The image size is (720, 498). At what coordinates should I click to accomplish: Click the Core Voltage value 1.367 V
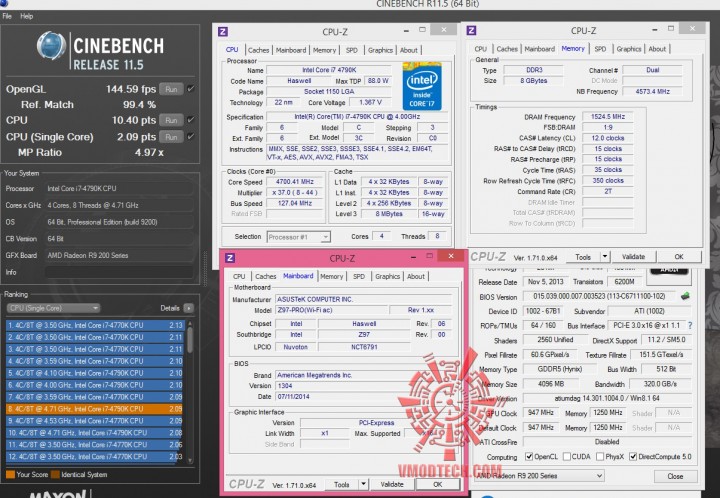click(371, 102)
